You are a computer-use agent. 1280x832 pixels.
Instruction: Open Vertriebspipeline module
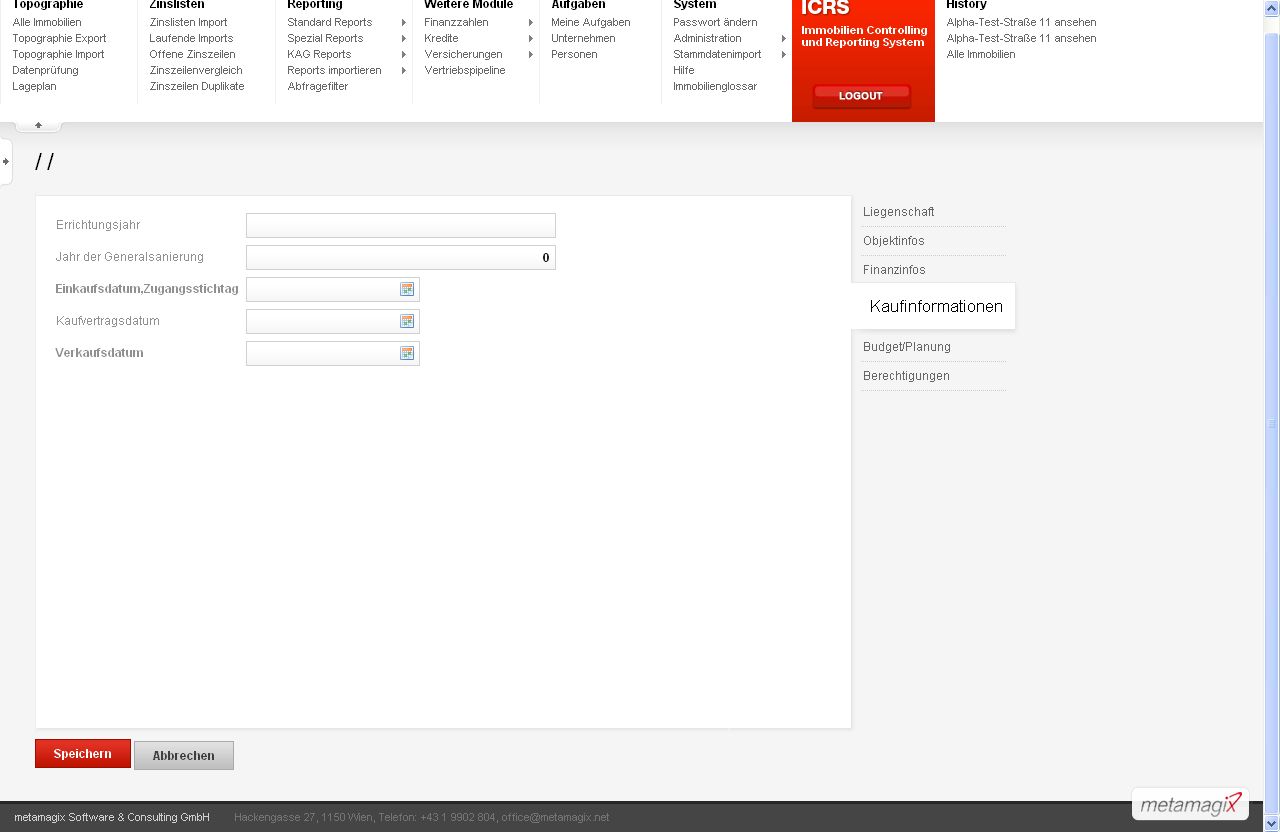[464, 70]
